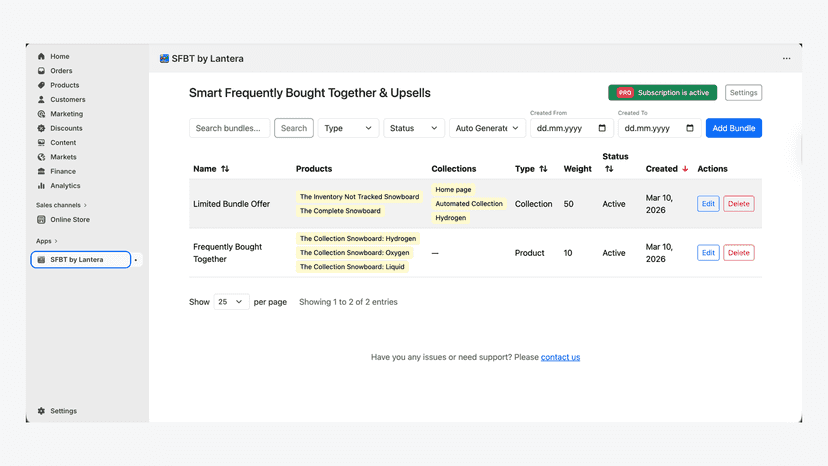
Task: Click the Discounts badge icon
Action: [41, 128]
